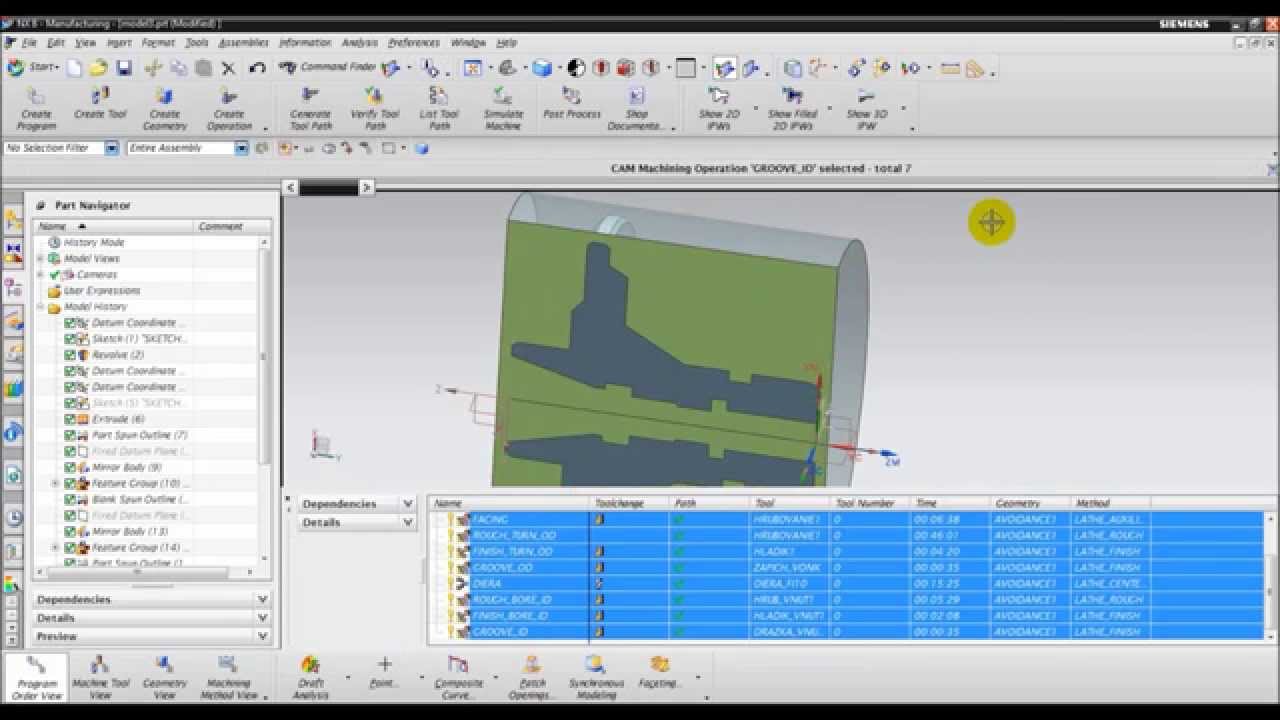The width and height of the screenshot is (1280, 720).
Task: Switch to Machine Tool View
Action: [x=100, y=677]
